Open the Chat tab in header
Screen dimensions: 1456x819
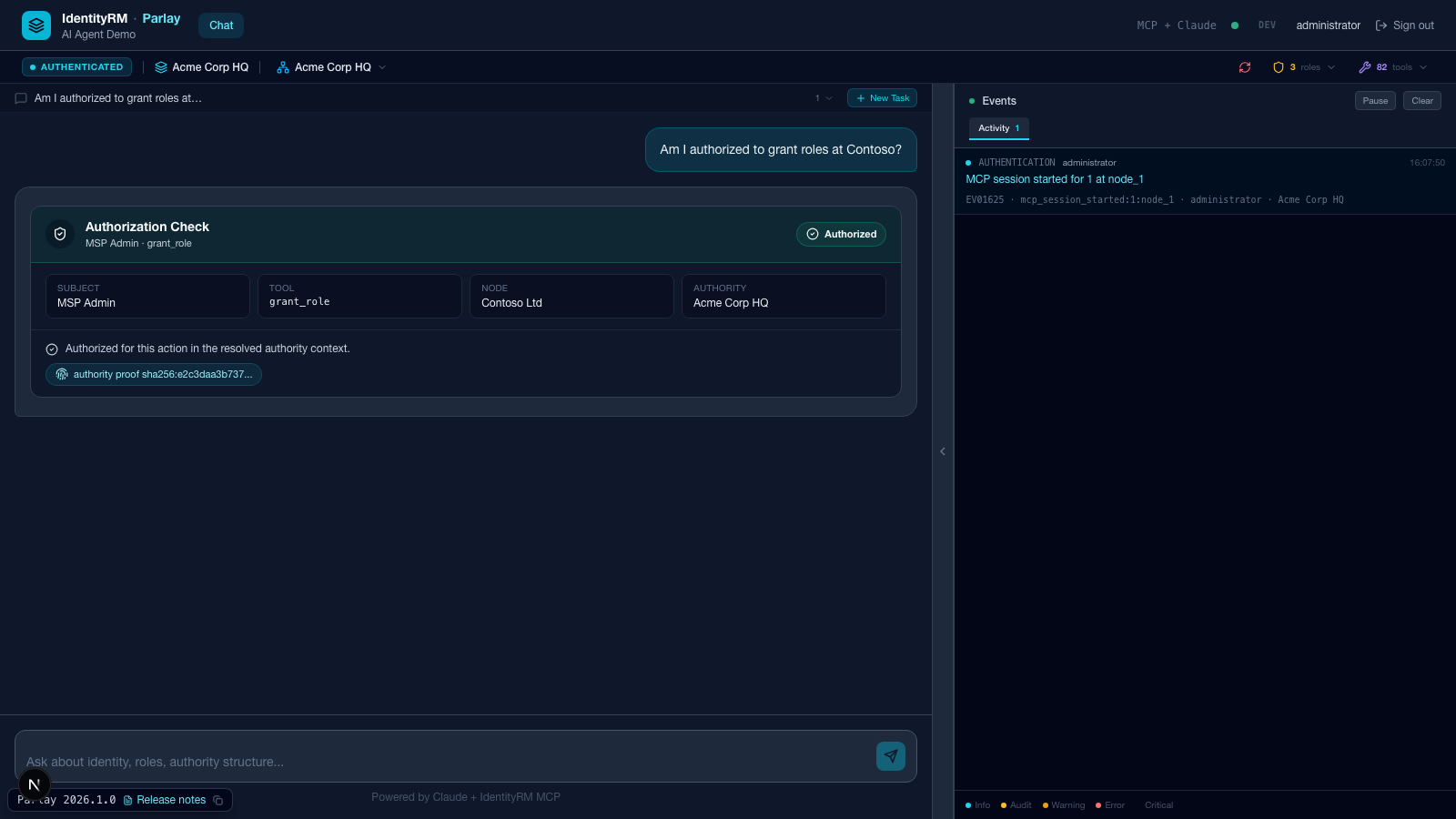tap(221, 25)
